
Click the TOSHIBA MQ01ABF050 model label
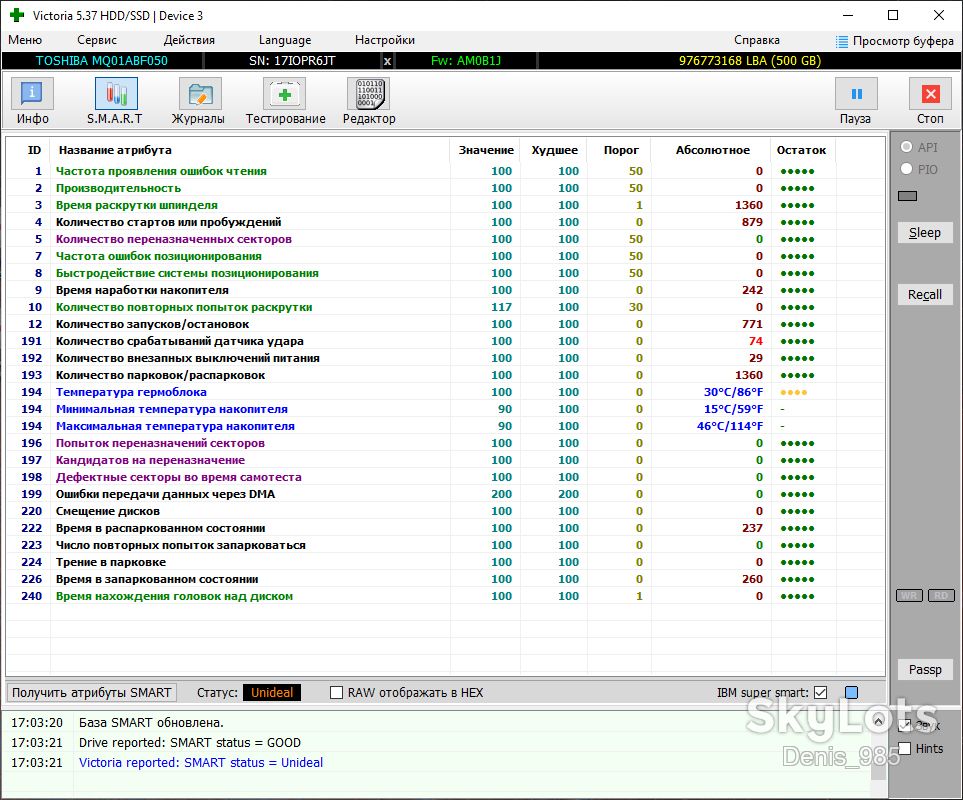click(102, 61)
